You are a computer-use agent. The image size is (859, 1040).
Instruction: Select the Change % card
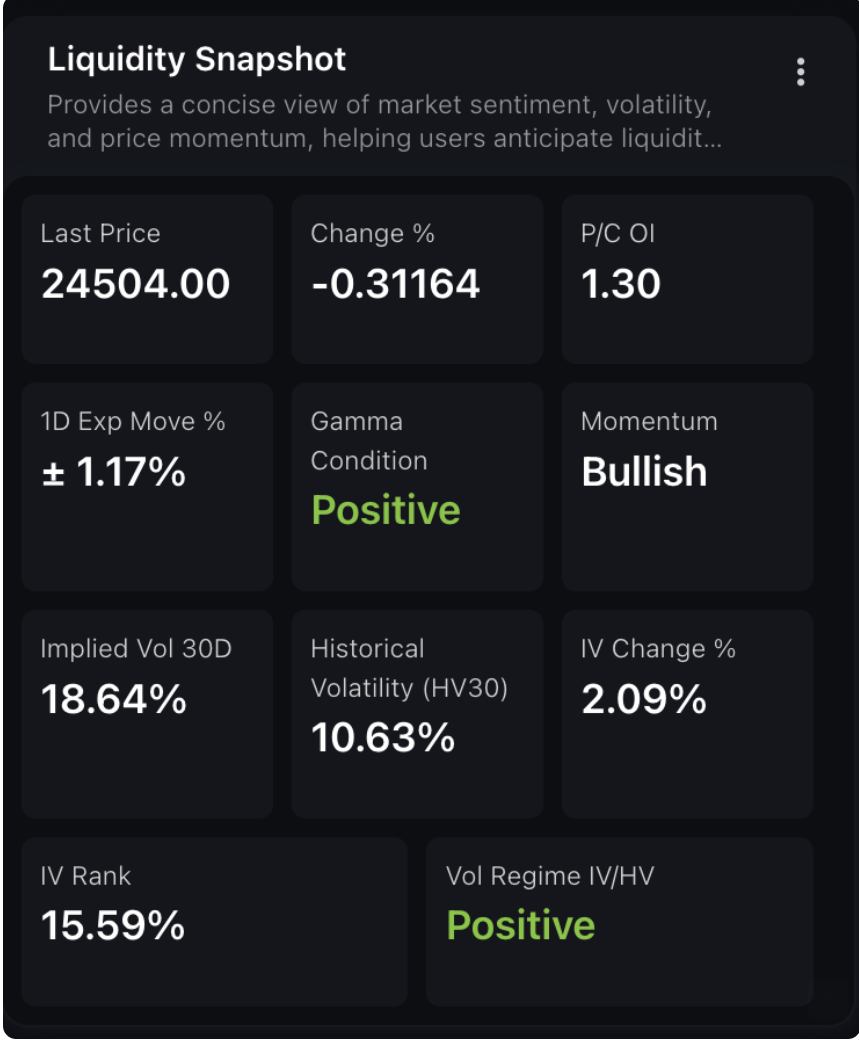(x=417, y=279)
